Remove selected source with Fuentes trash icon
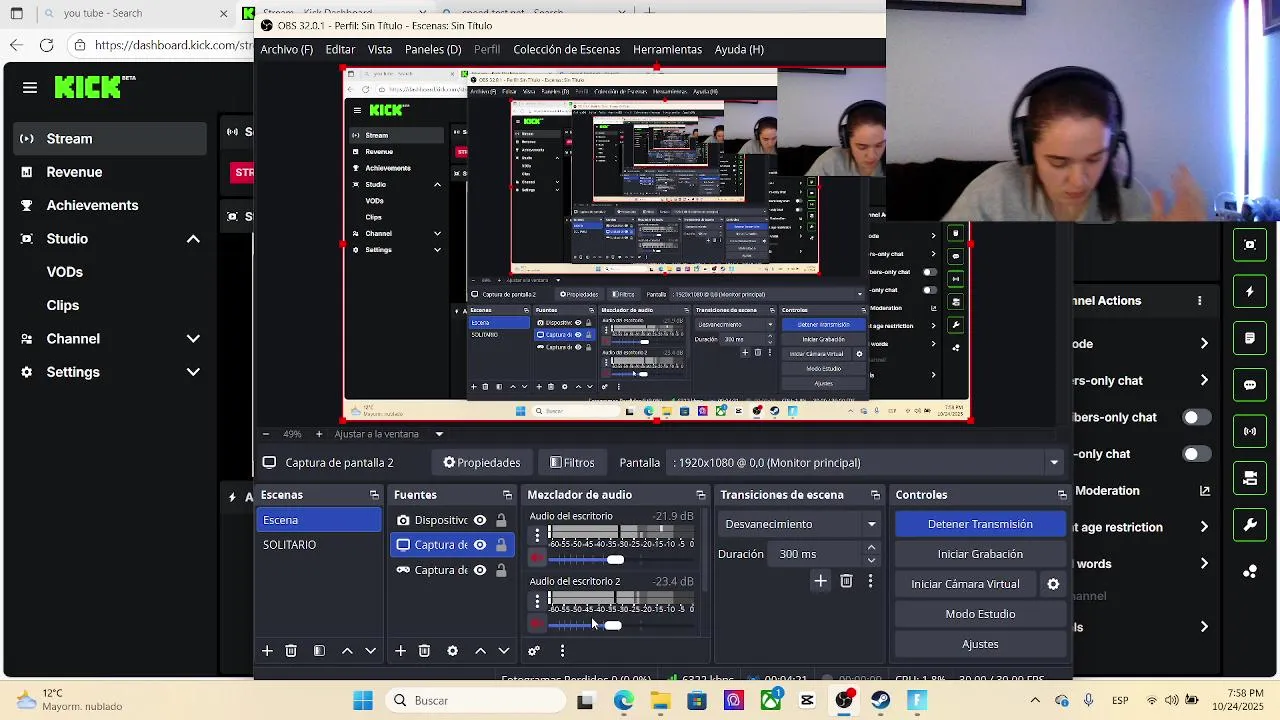The height and width of the screenshot is (720, 1280). (424, 651)
